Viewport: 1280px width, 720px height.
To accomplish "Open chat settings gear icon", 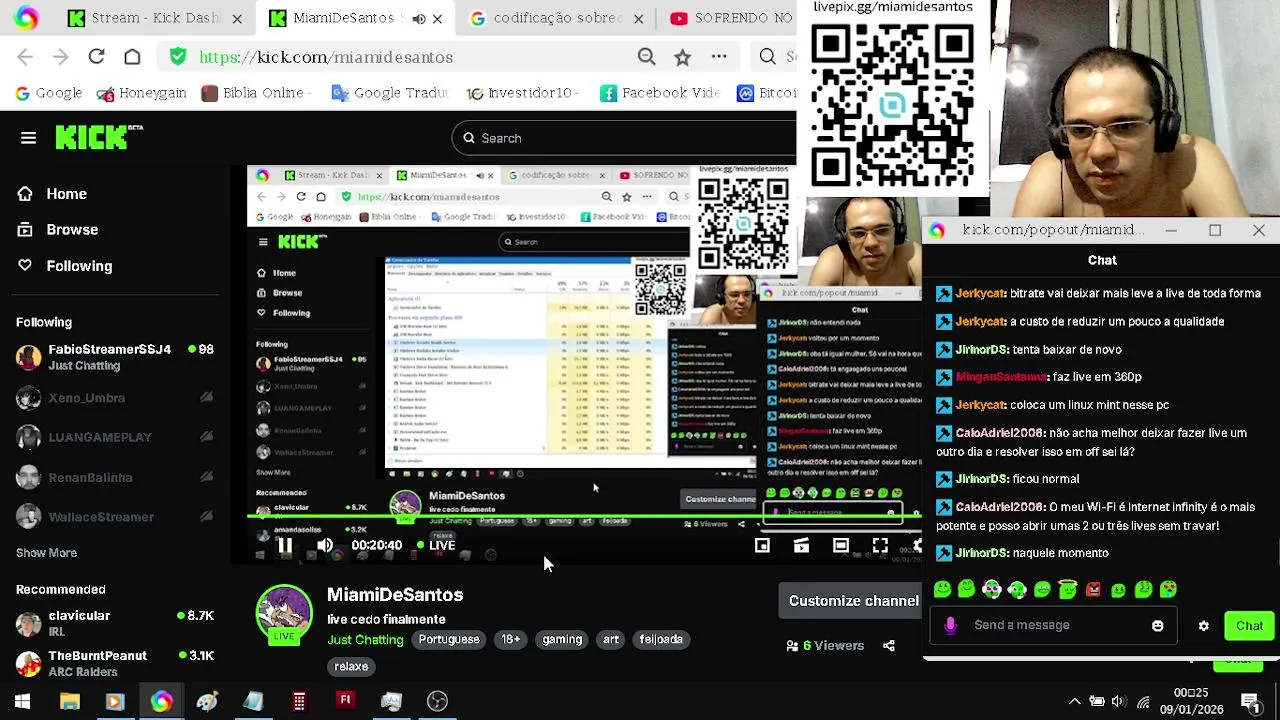I will coord(1204,626).
